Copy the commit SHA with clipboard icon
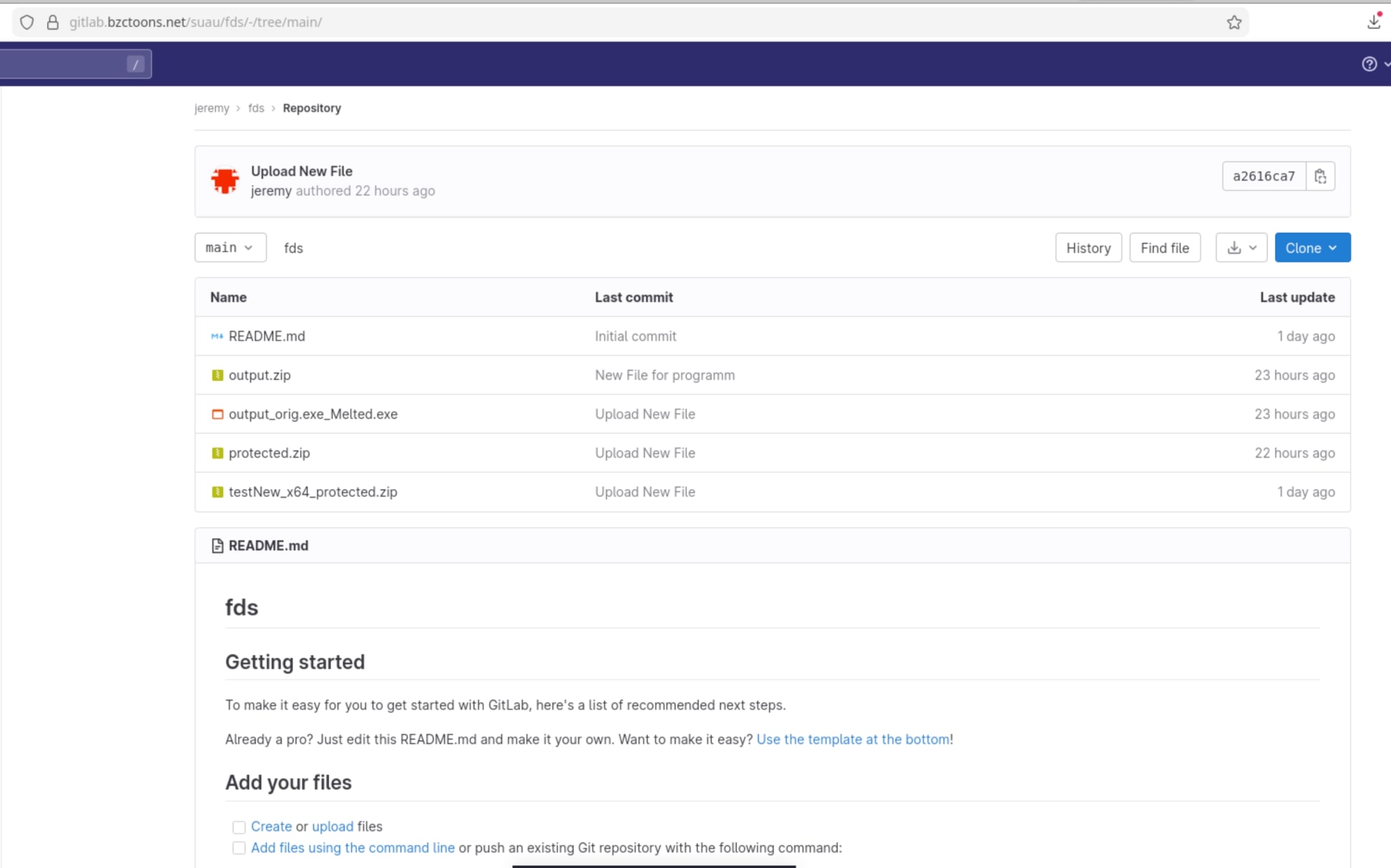Screen dimensions: 1391x868 click(1320, 177)
